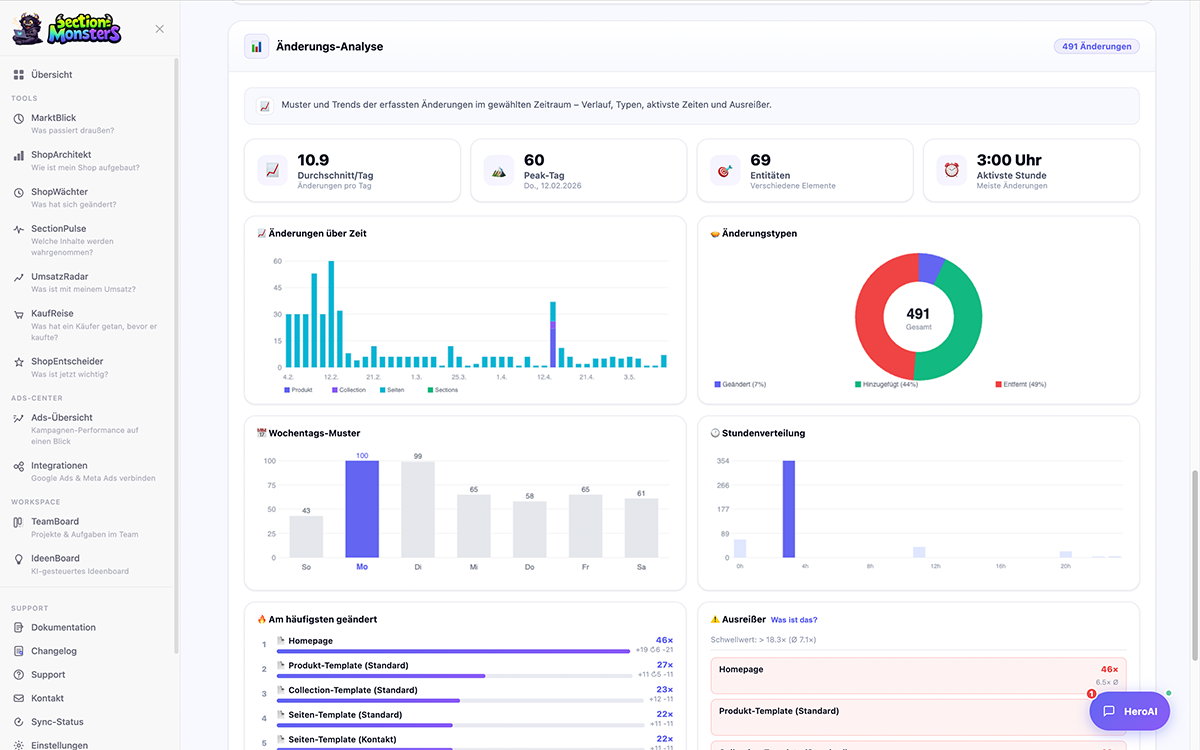Toggle the Collection legend entry

[349, 390]
